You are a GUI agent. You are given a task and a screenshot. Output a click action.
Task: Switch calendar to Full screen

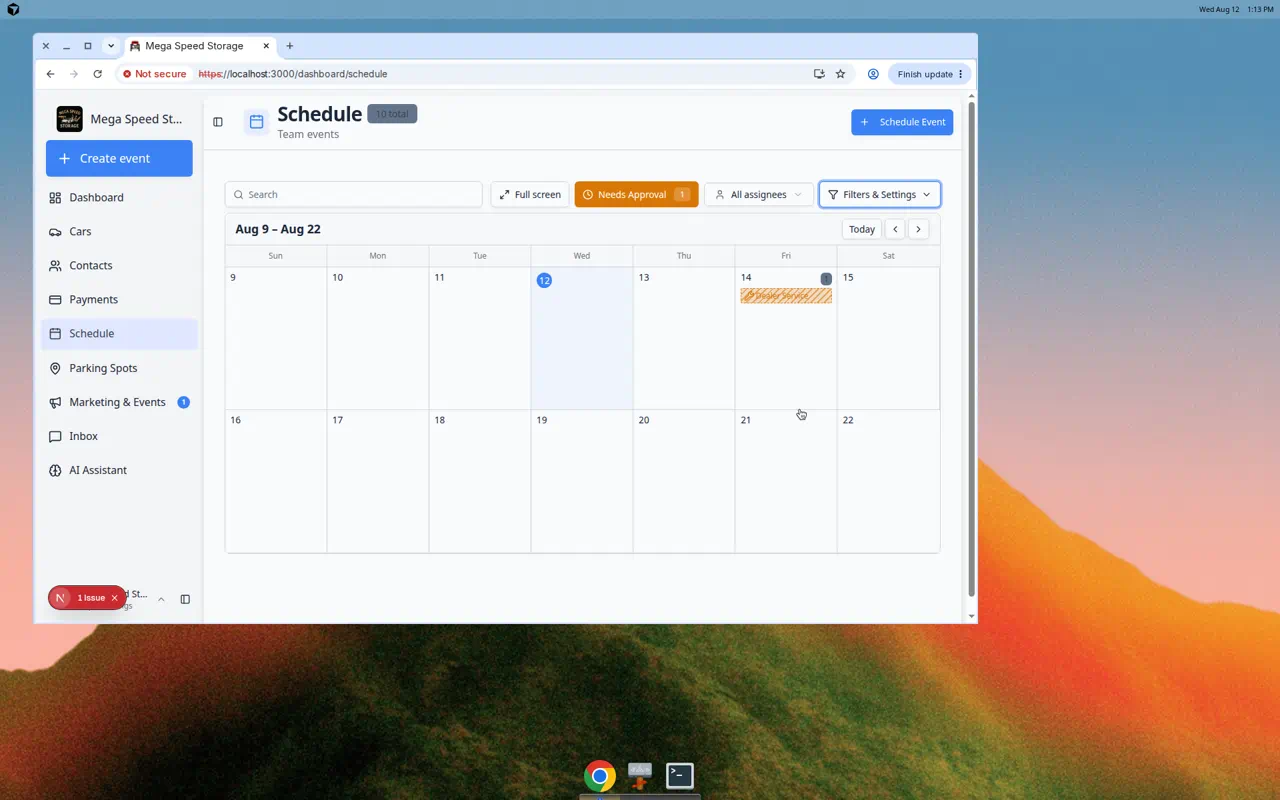tap(530, 194)
